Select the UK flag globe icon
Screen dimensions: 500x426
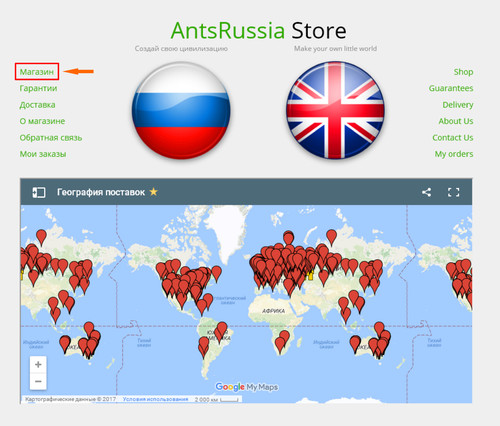[x=335, y=110]
